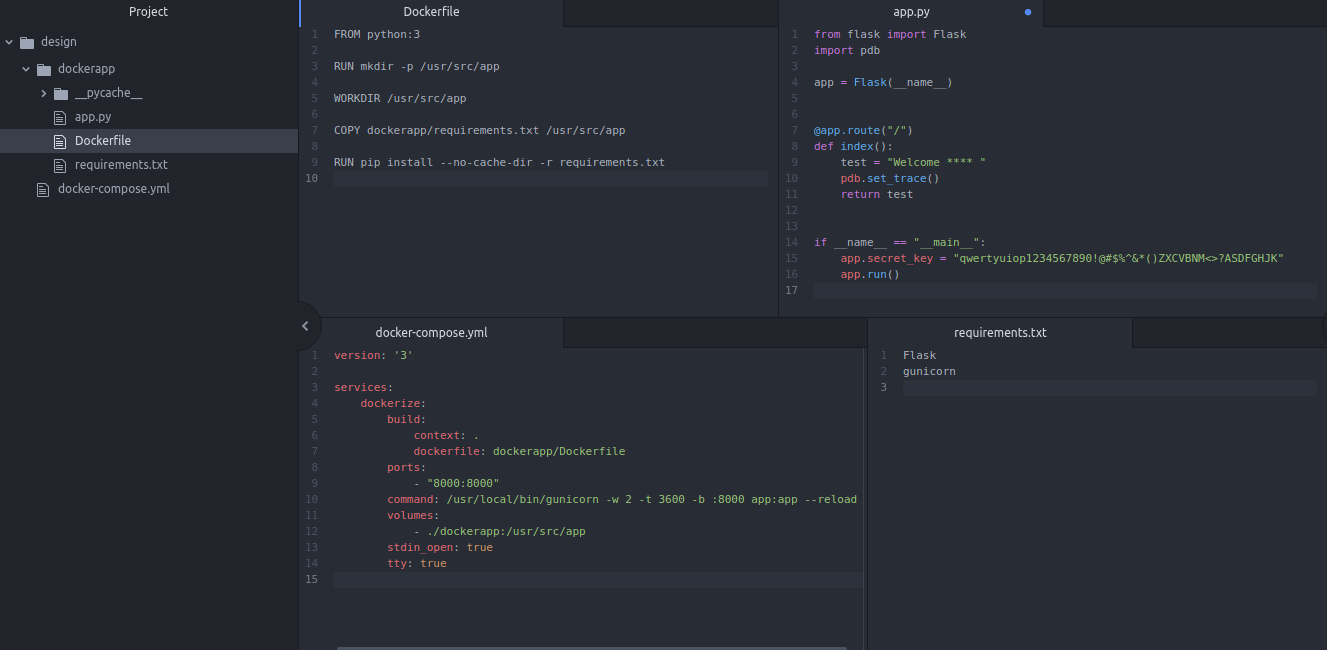Click 'build:' line in compose file
1327x650 pixels.
[x=407, y=419]
